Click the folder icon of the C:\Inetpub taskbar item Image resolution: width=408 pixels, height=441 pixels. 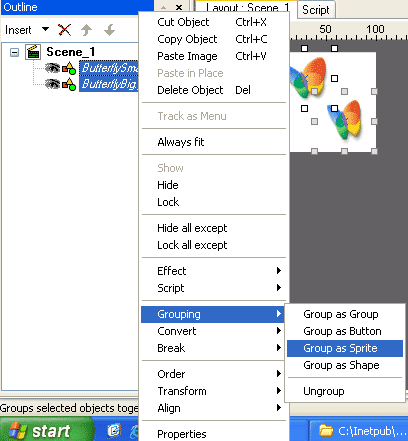[x=326, y=431]
